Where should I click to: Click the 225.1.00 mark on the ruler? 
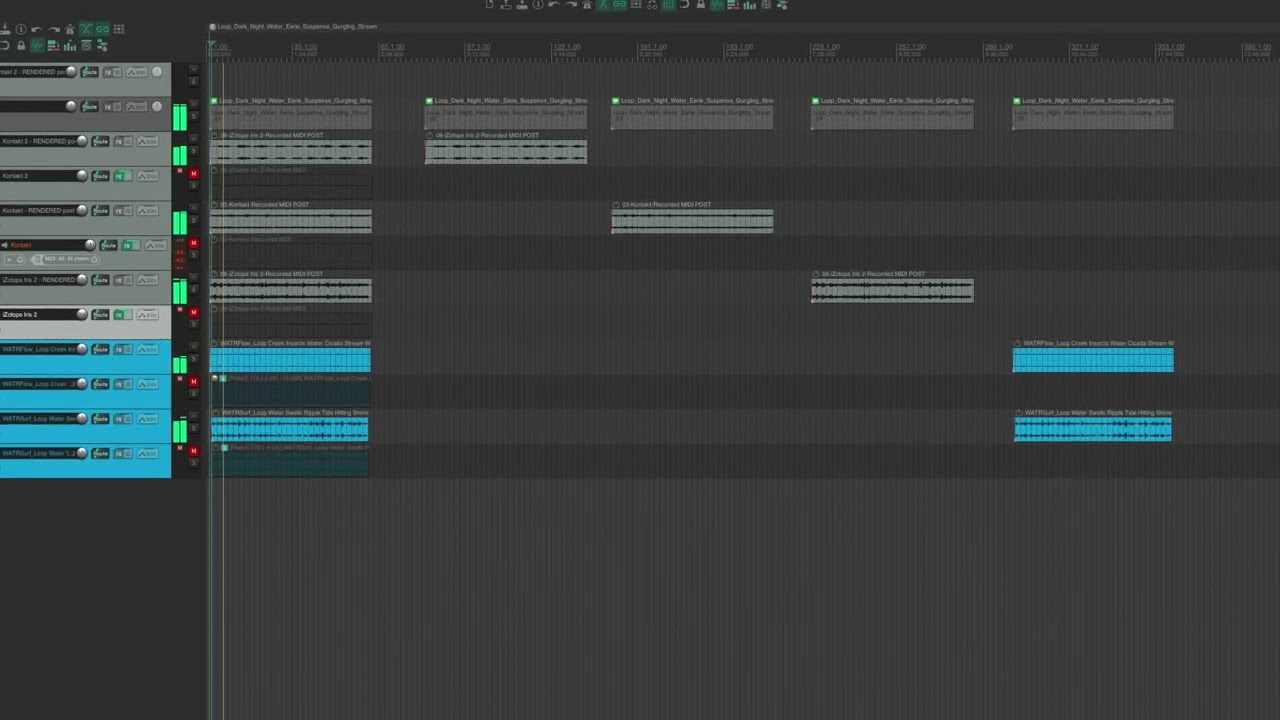pos(825,47)
